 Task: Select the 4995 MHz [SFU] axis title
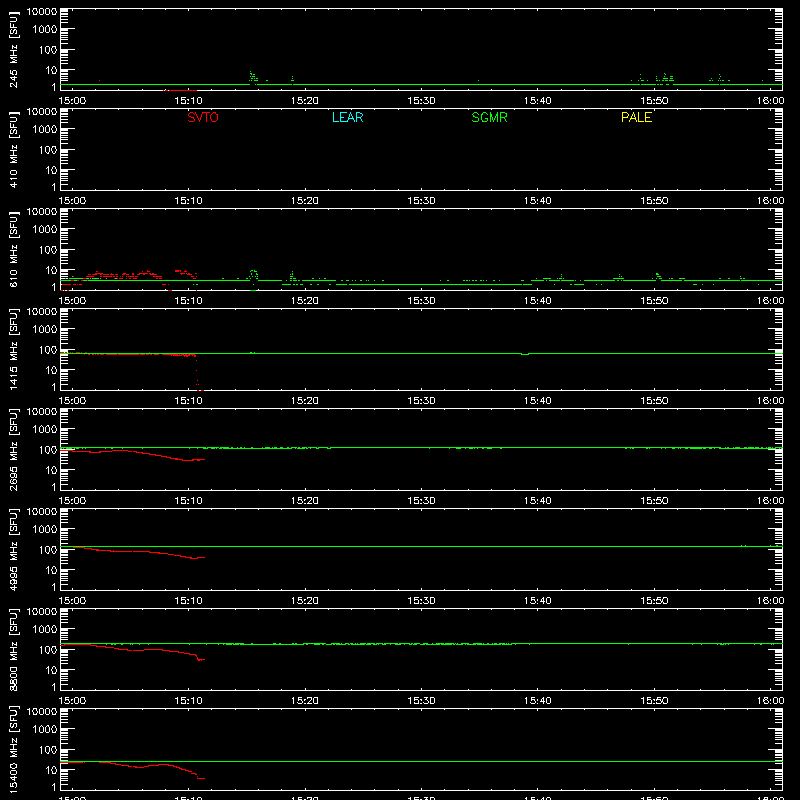point(13,549)
